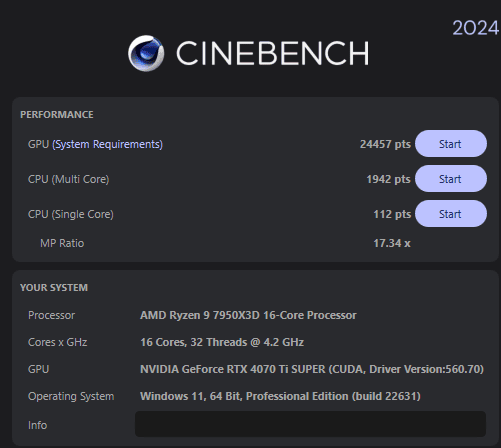Select the Windows 11 operating system text
This screenshot has height=448, width=501.
point(280,396)
